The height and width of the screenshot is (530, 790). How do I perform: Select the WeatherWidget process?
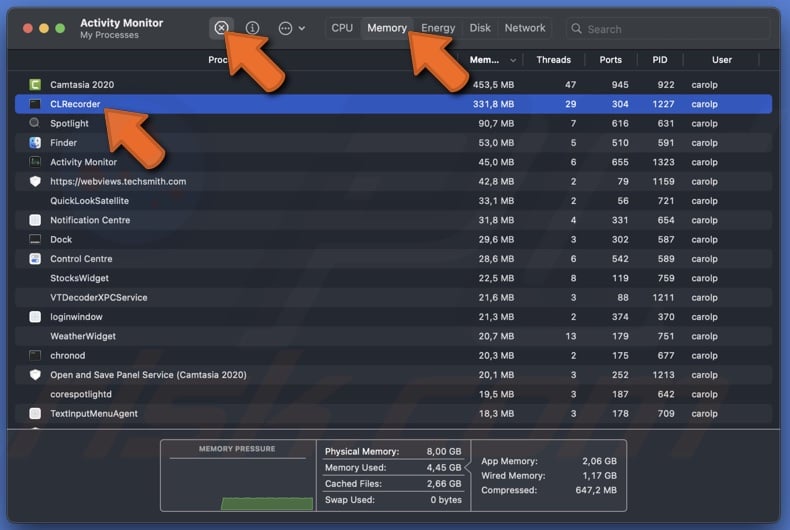click(x=83, y=336)
